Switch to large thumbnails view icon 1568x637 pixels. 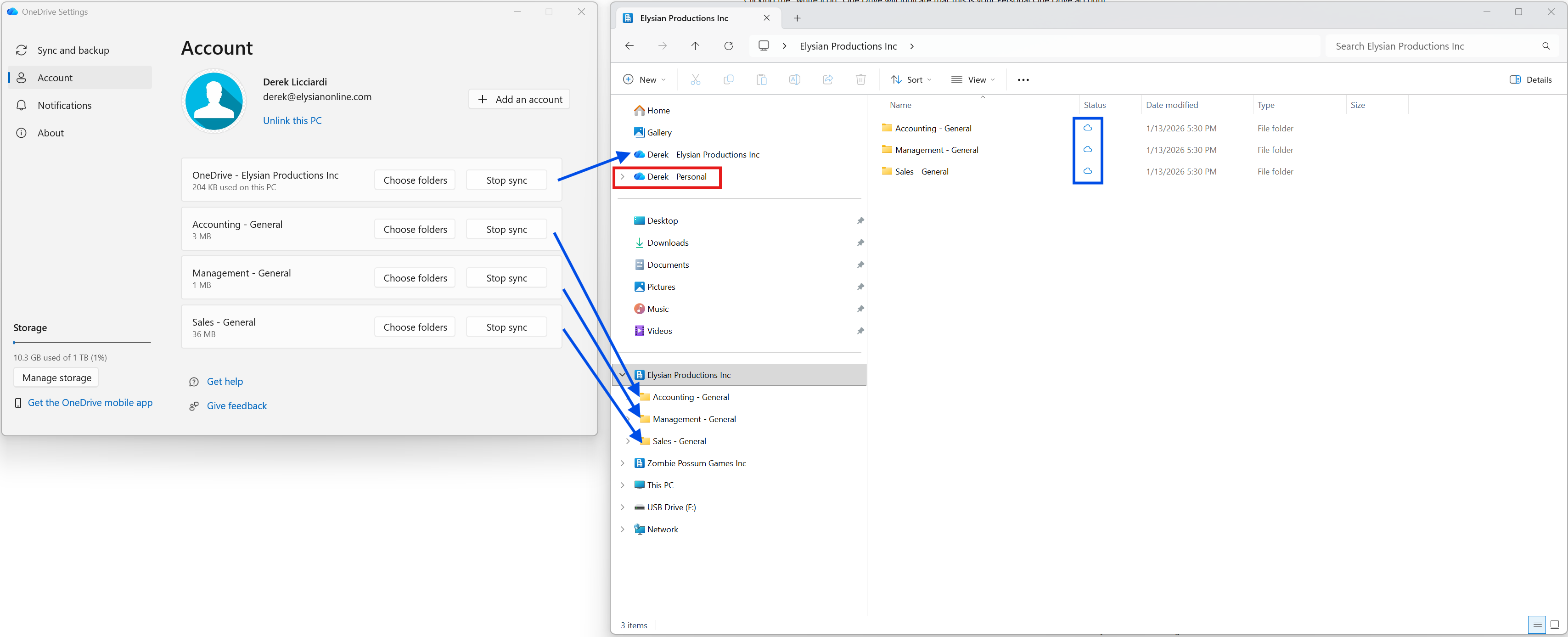tap(1554, 624)
